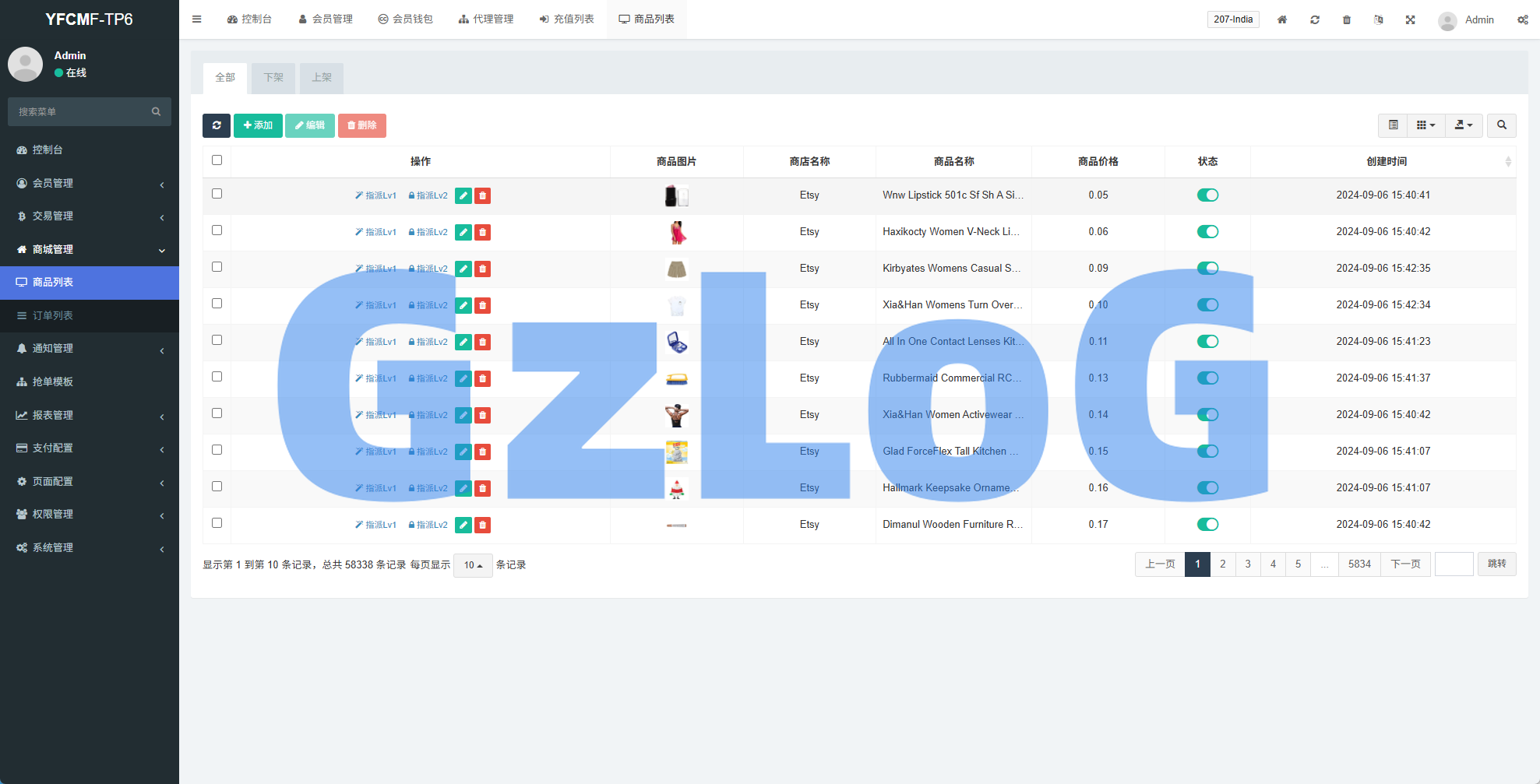Click the green 添加 button

coord(258,125)
